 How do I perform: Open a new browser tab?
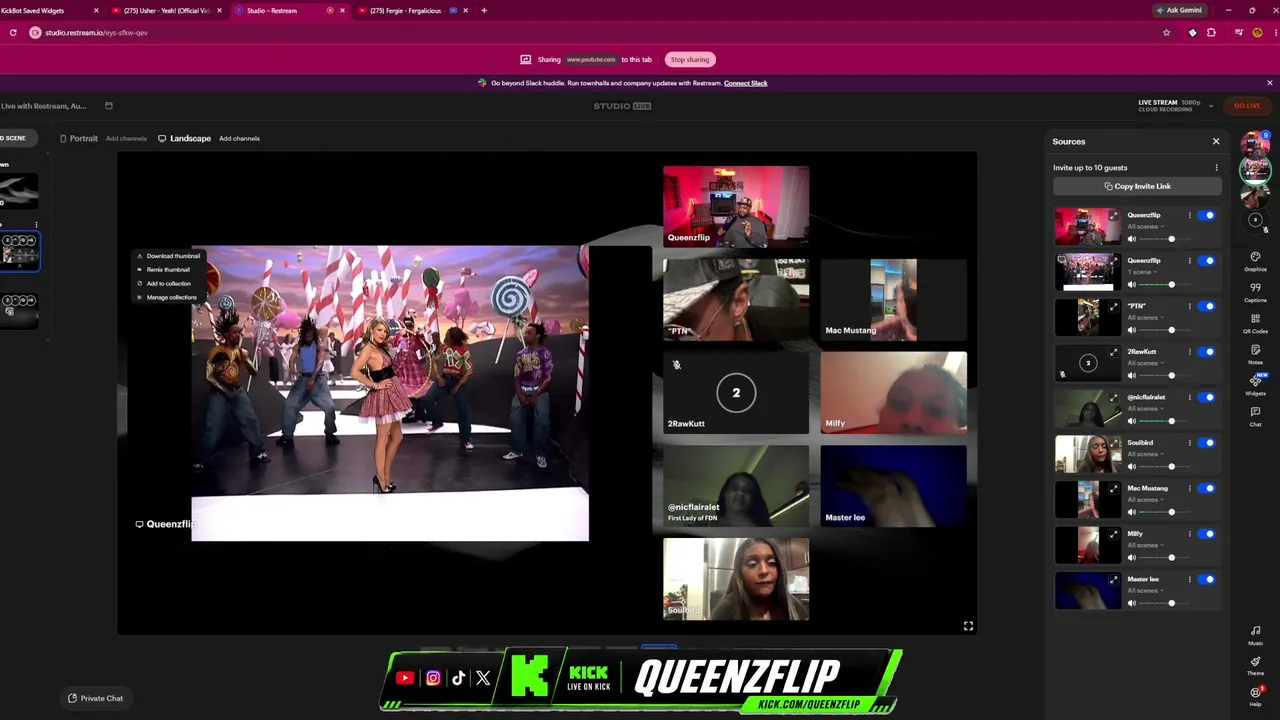click(x=484, y=11)
